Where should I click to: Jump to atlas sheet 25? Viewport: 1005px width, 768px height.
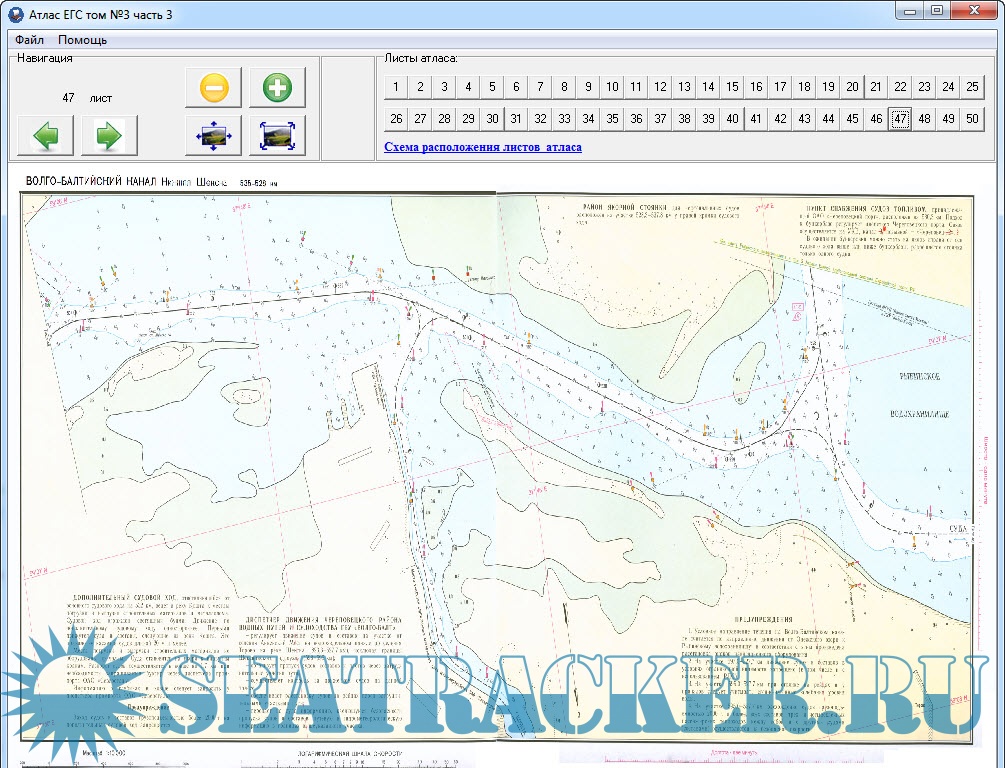point(972,87)
